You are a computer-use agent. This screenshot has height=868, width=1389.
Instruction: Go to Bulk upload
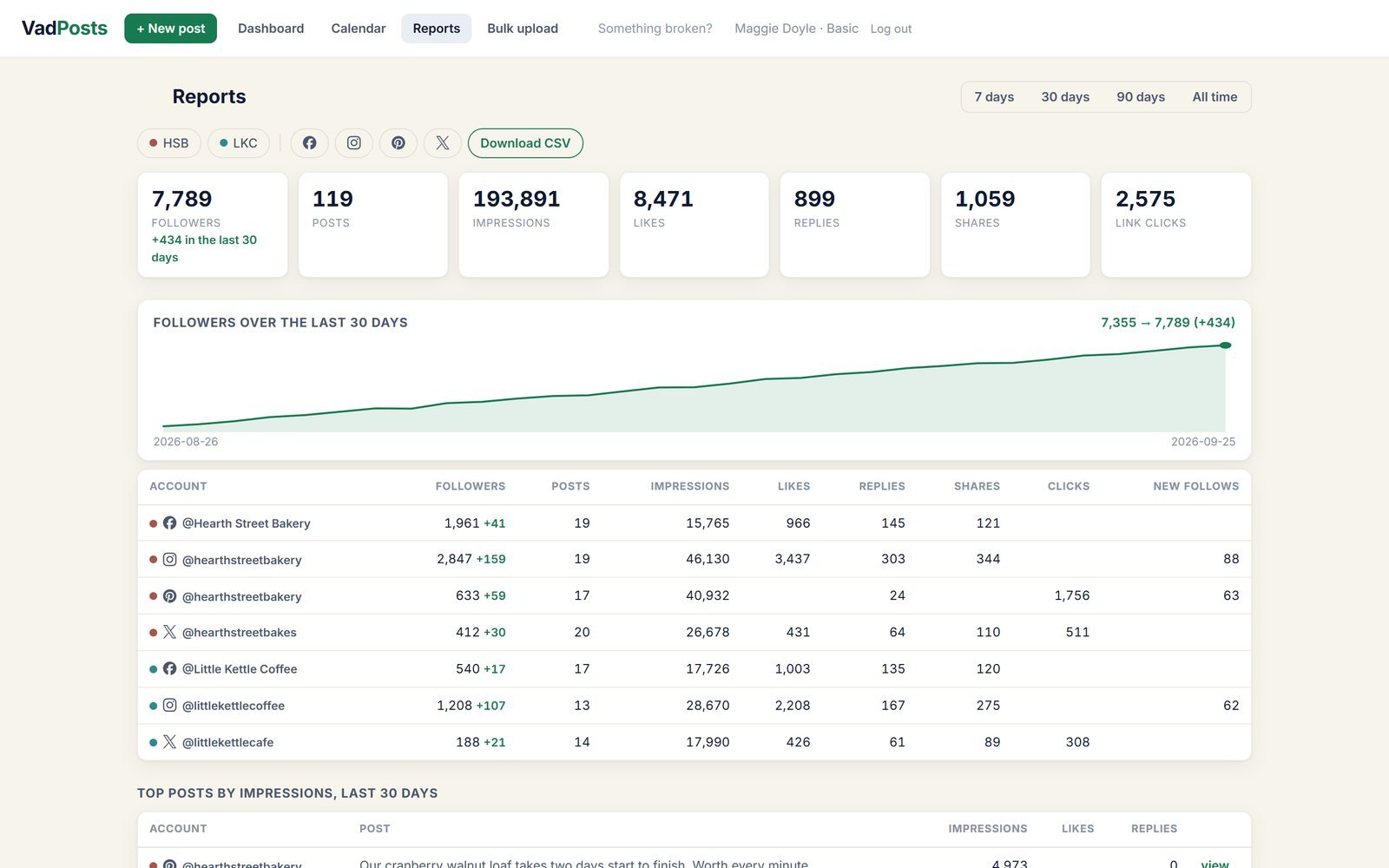tap(523, 29)
